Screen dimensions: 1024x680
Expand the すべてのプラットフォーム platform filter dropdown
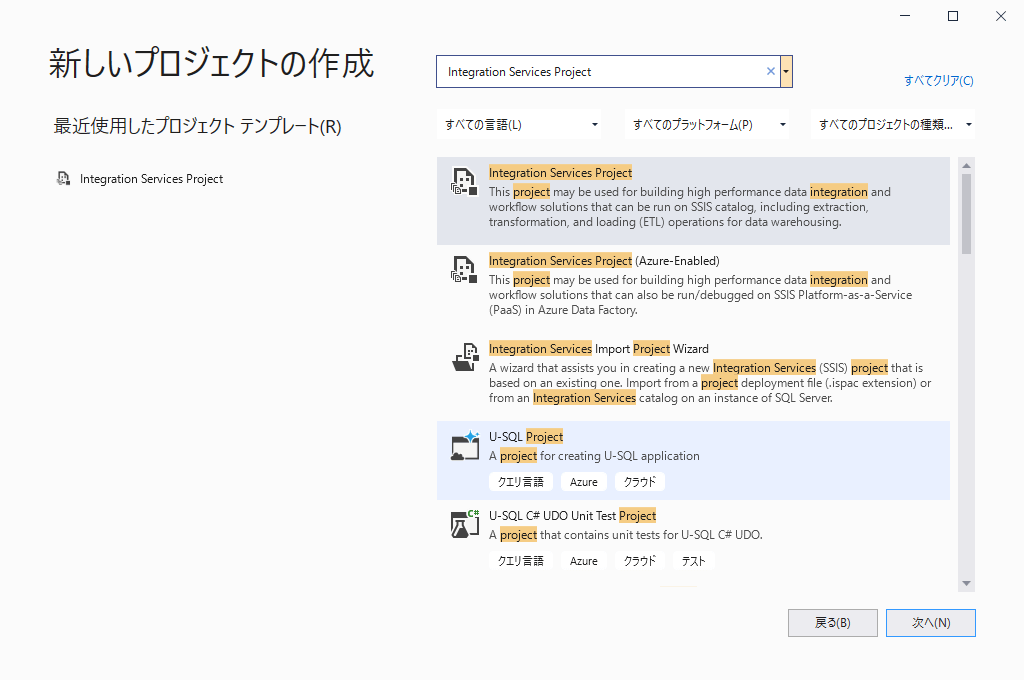(x=782, y=125)
